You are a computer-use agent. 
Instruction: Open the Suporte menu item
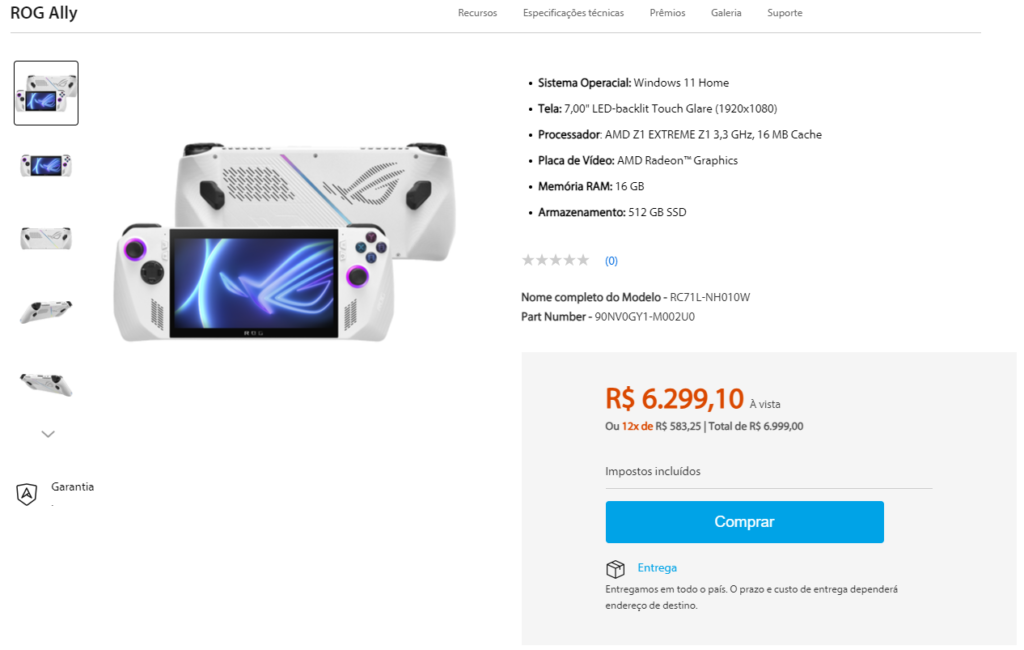tap(784, 13)
